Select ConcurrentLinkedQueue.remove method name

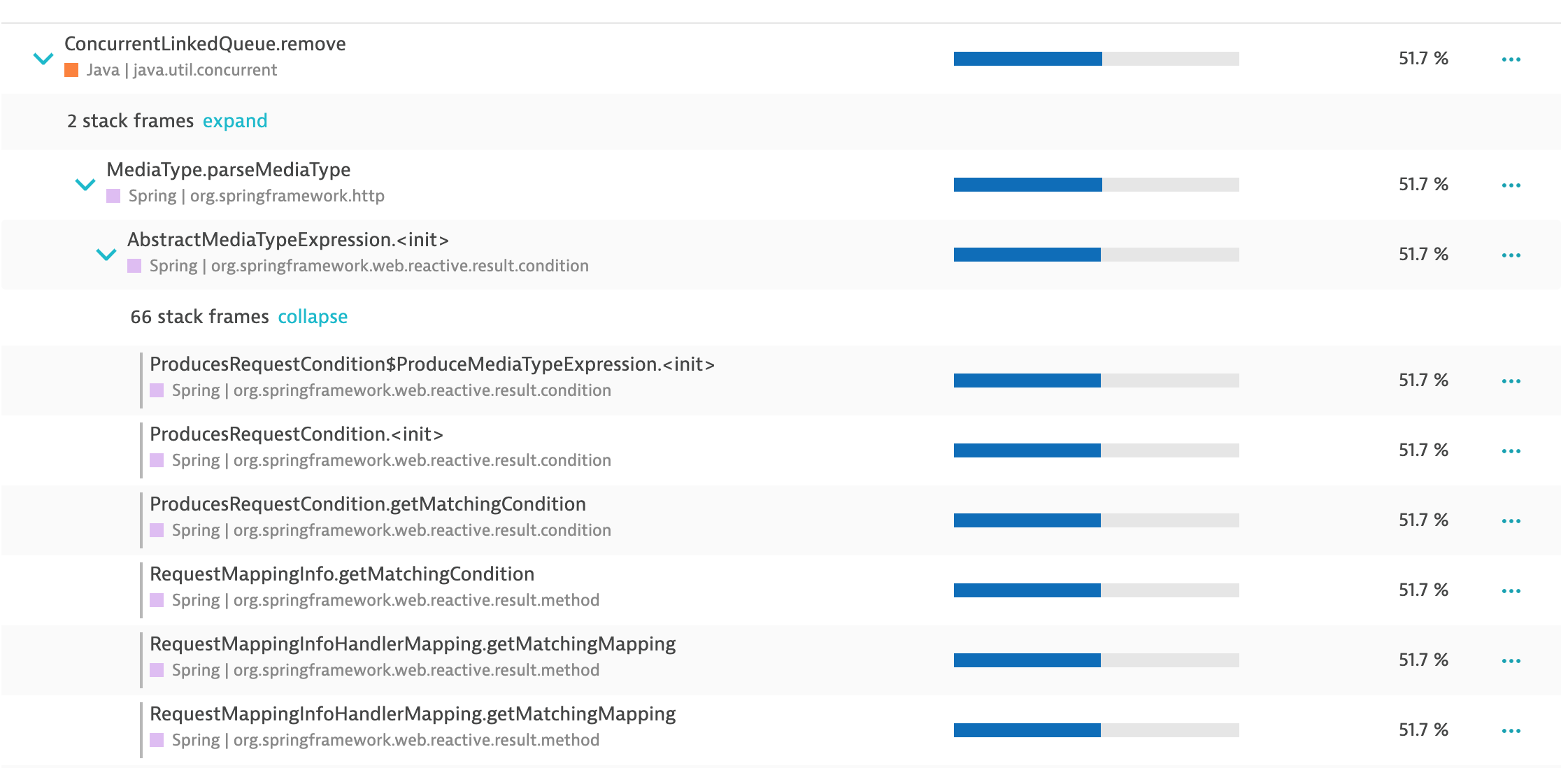pos(205,44)
